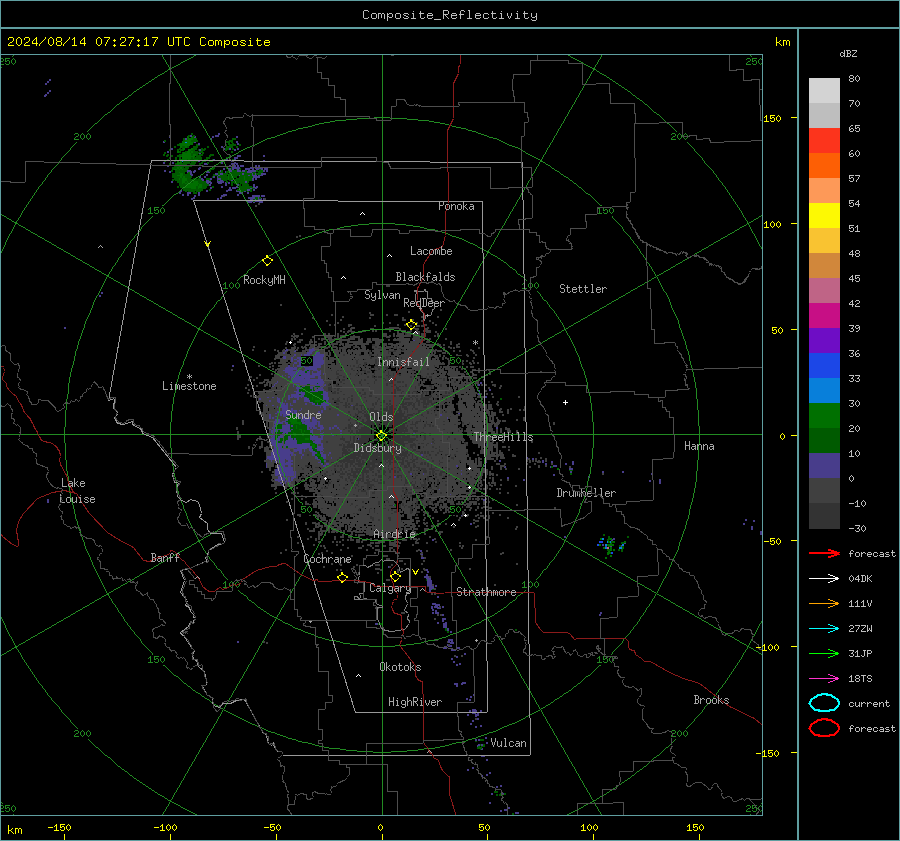The width and height of the screenshot is (900, 841).
Task: Click the asterisk marker above Limestone
Action: (x=189, y=377)
